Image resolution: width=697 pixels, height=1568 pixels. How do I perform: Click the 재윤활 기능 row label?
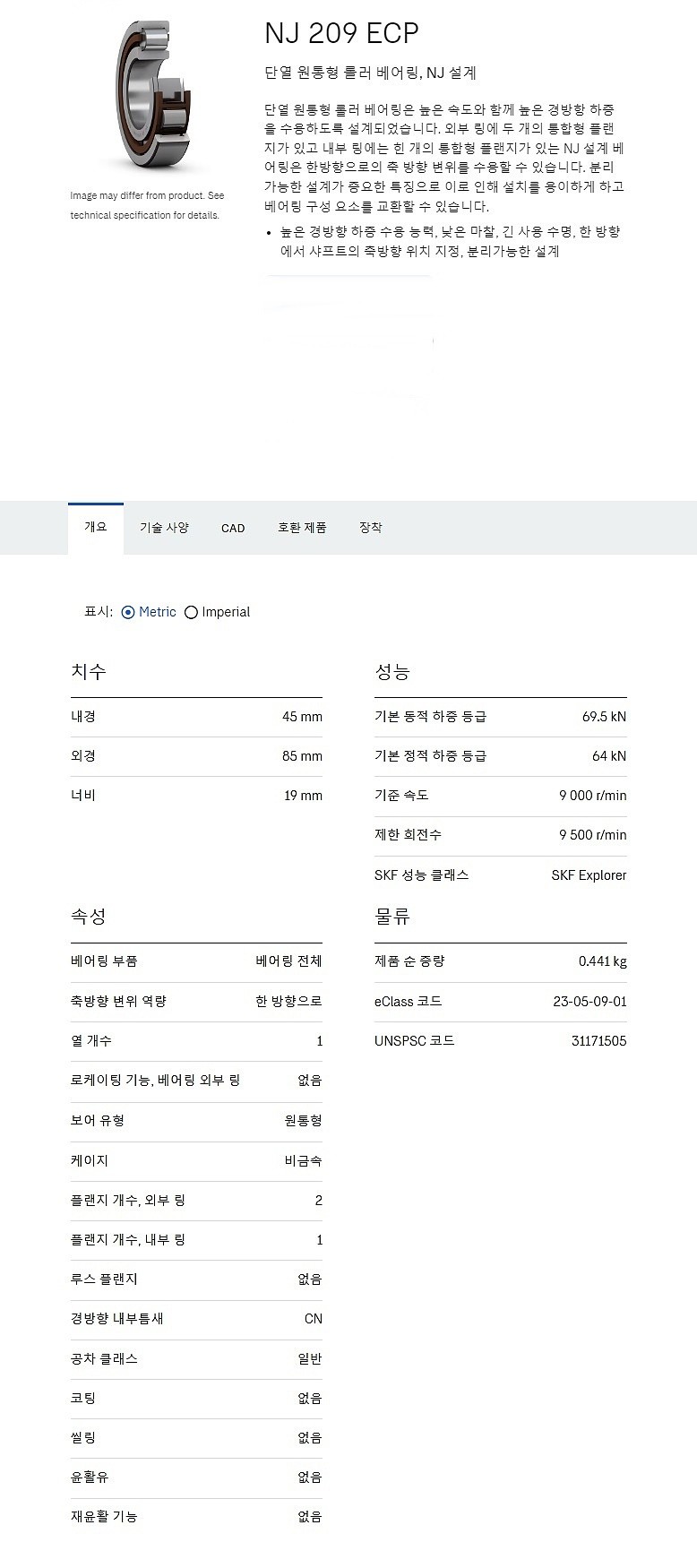(x=104, y=1517)
